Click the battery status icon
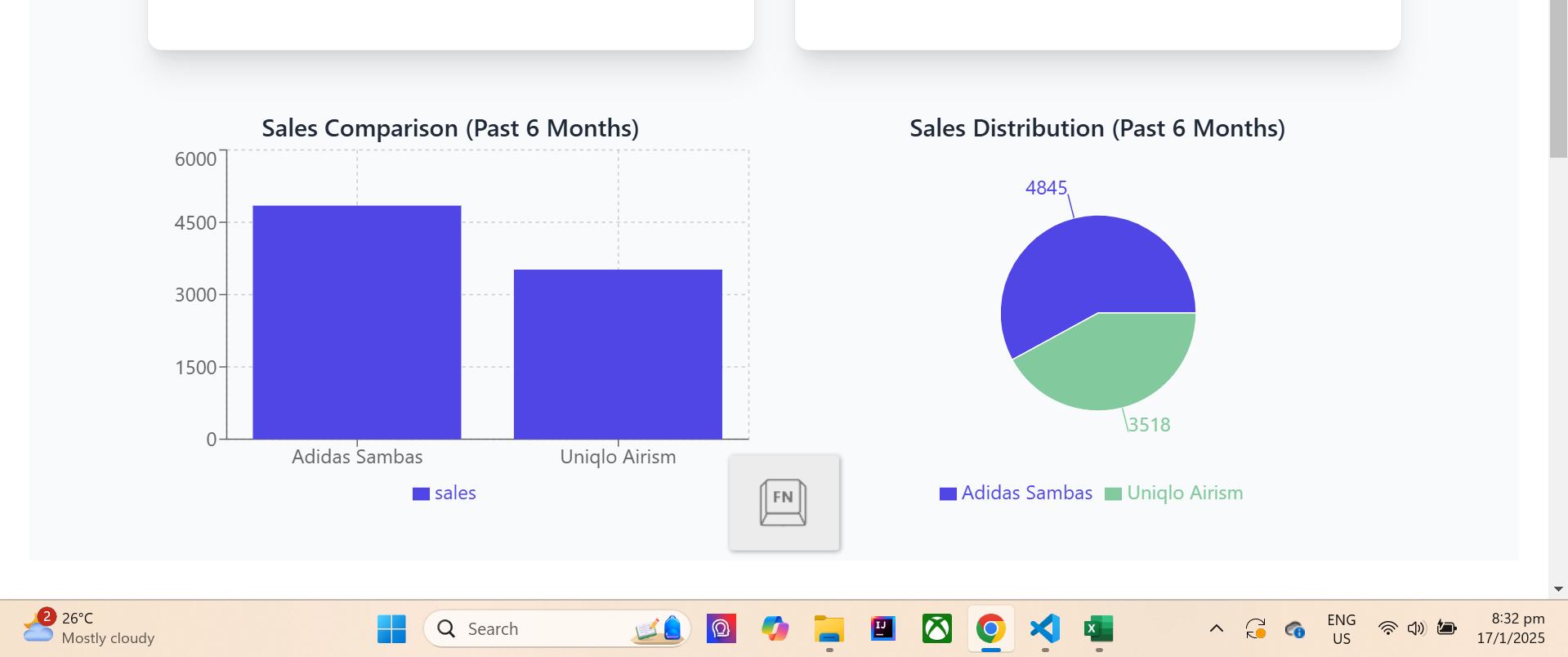 pos(1446,628)
